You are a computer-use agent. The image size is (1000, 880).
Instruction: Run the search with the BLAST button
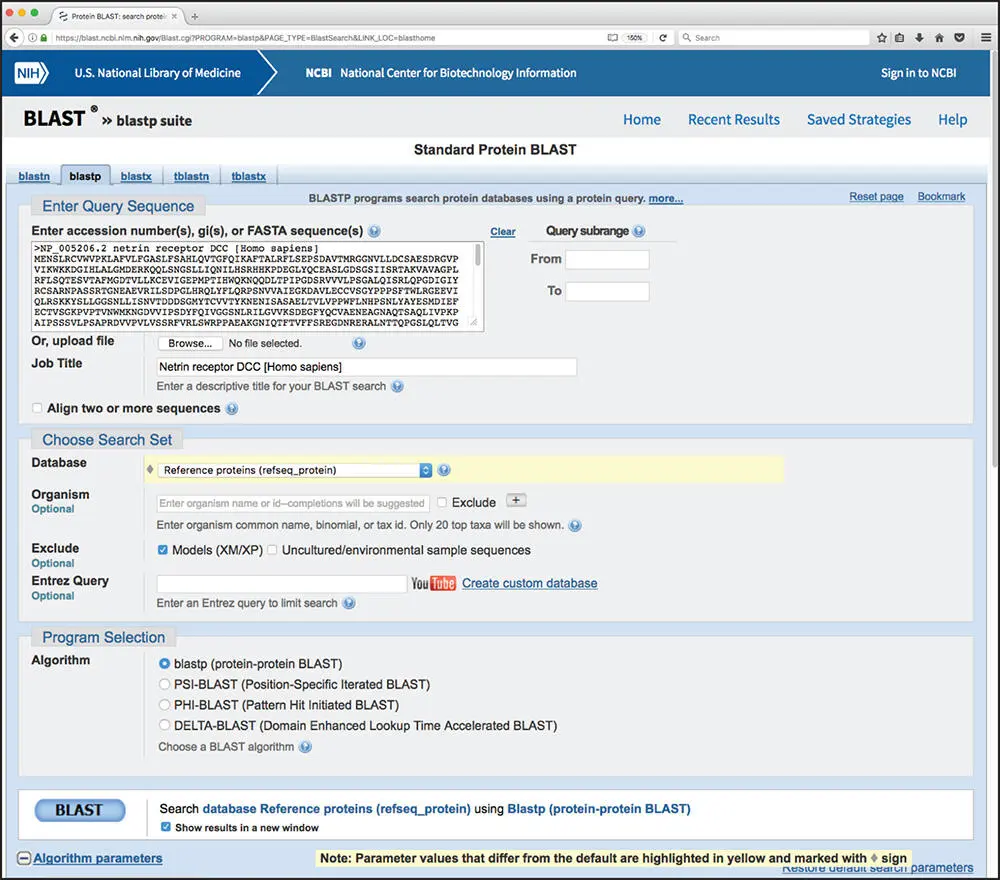[80, 810]
